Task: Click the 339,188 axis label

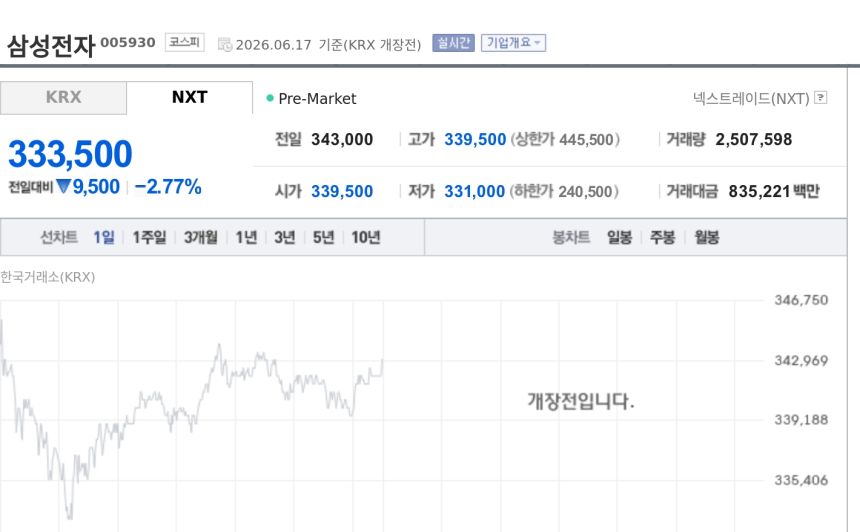Action: point(801,420)
